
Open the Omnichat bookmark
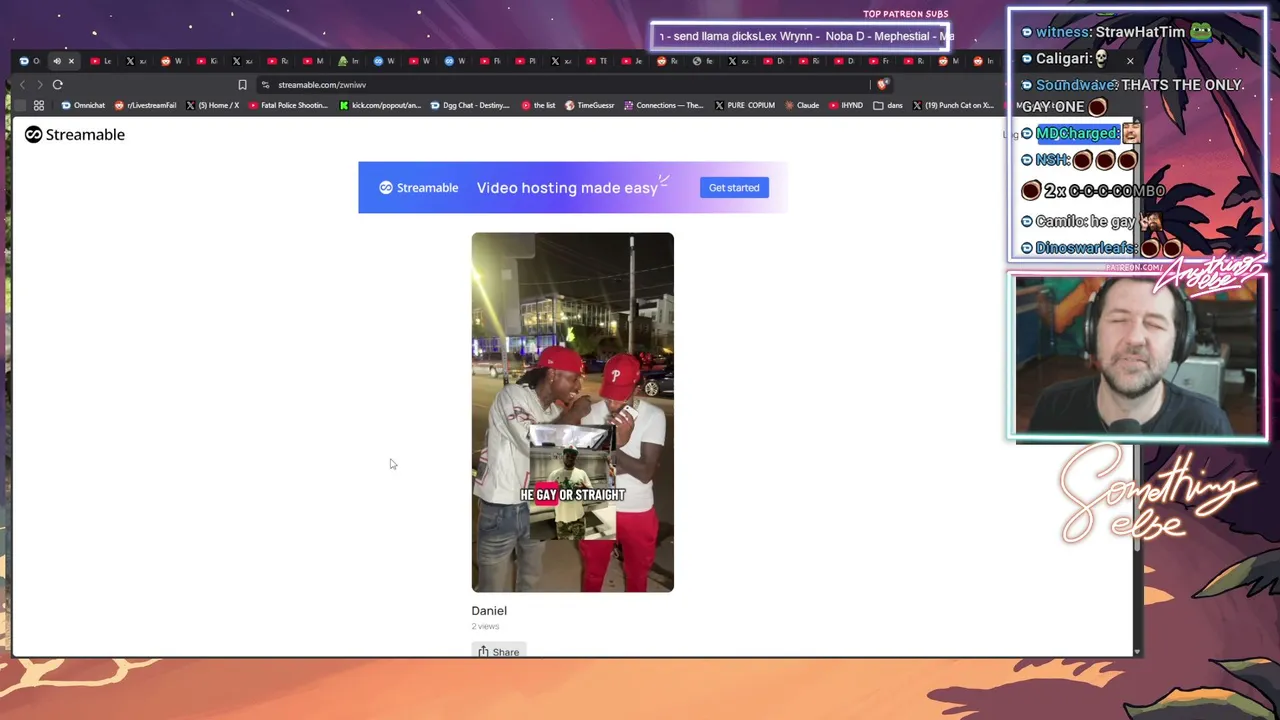pyautogui.click(x=83, y=105)
